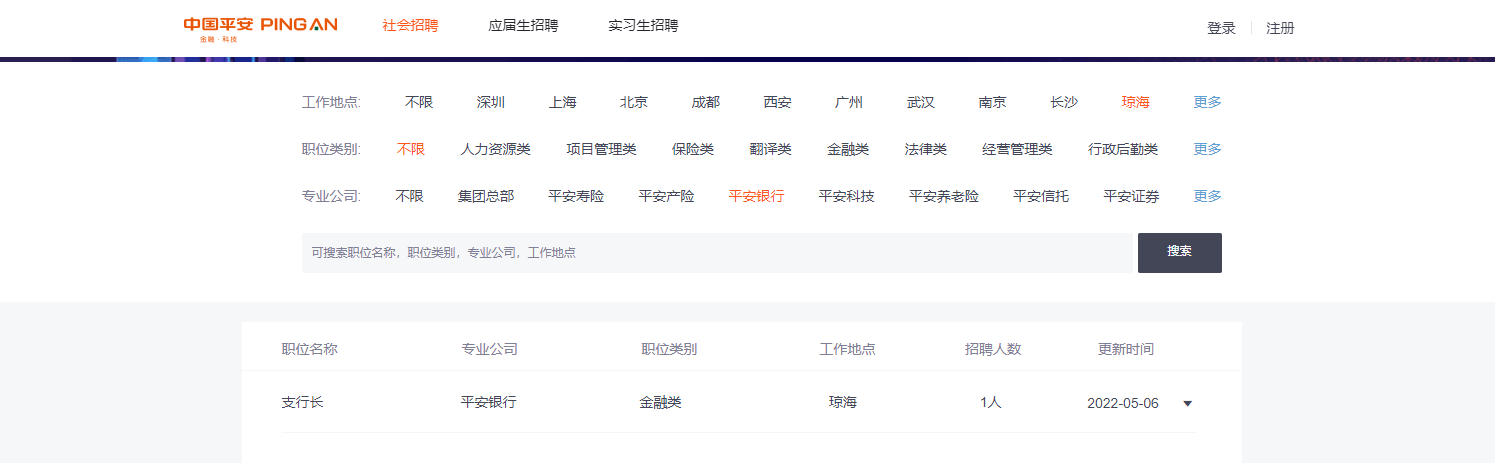The height and width of the screenshot is (463, 1495).
Task: Filter company by 平安信托
Action: click(1041, 196)
